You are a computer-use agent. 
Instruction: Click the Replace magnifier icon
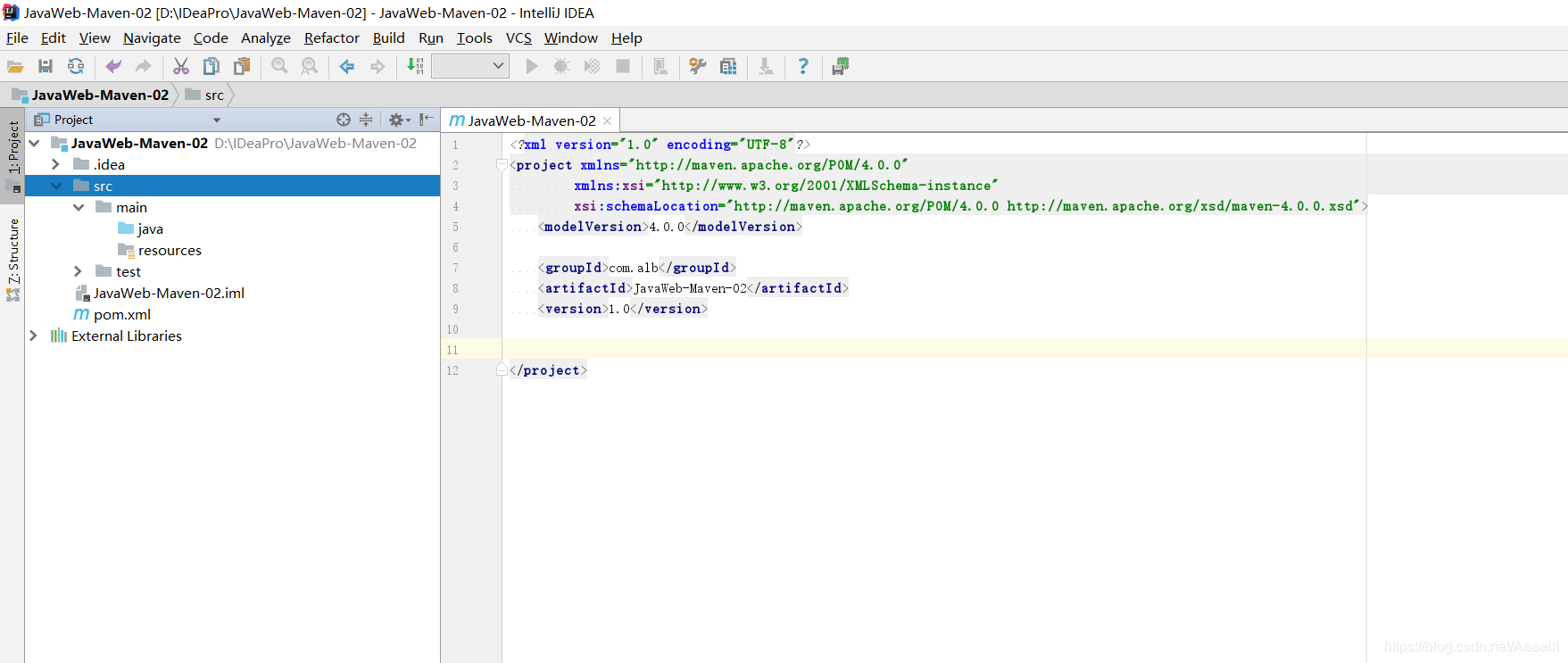click(310, 66)
